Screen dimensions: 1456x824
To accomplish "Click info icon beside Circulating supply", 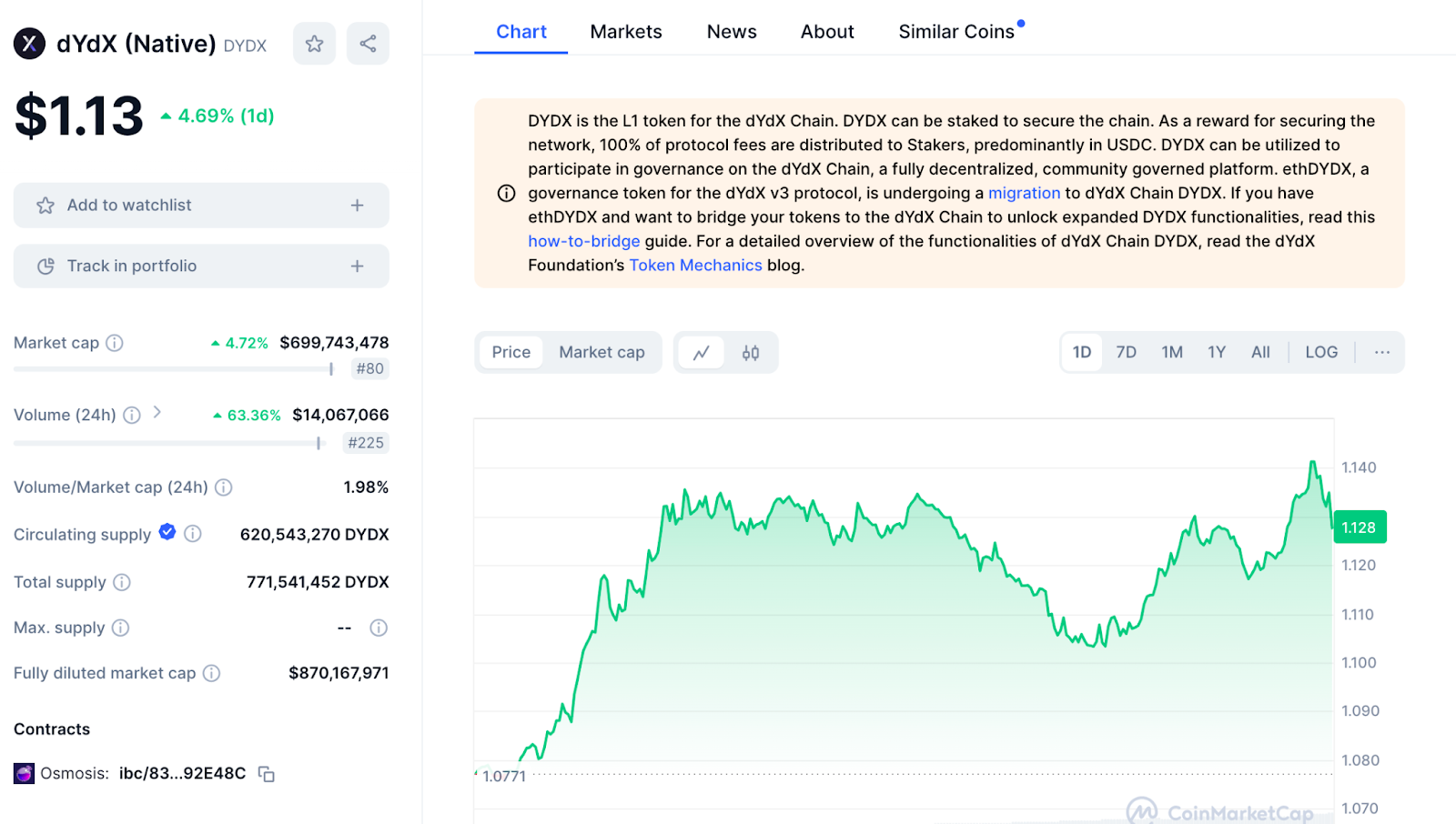I will click(193, 534).
